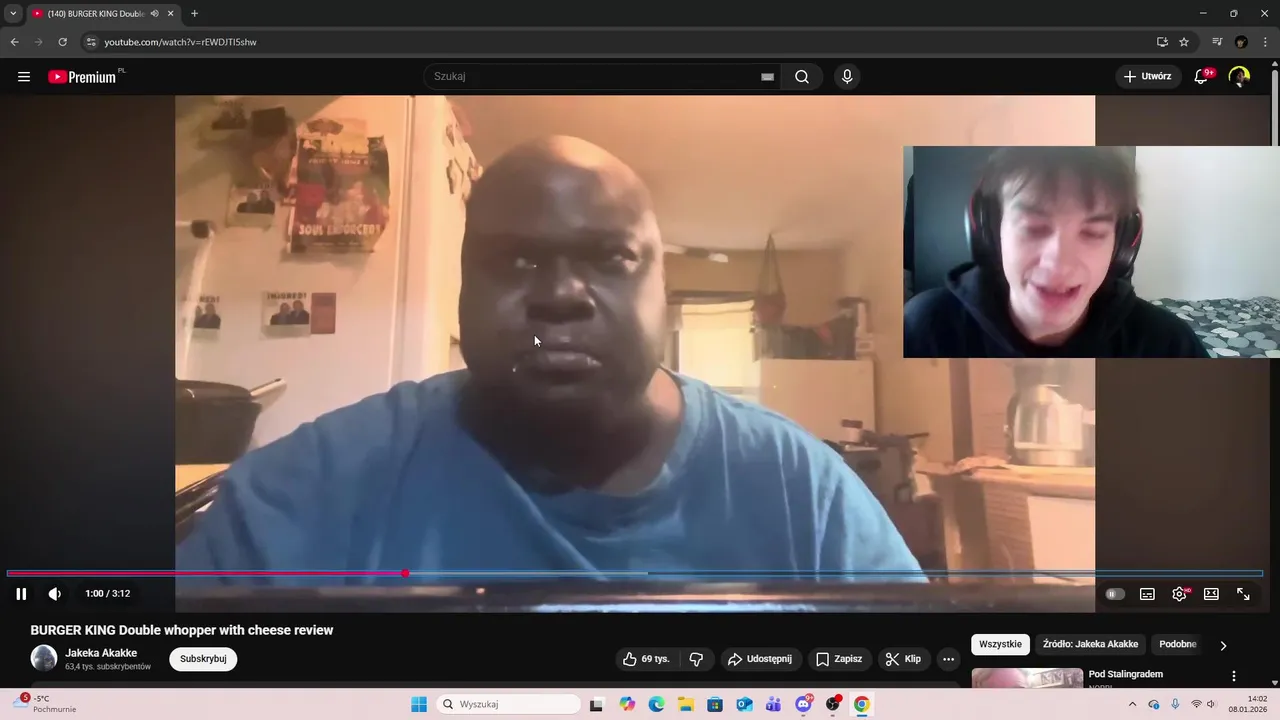The width and height of the screenshot is (1280, 720).
Task: Dislike the video with thumbs down
Action: 696,659
